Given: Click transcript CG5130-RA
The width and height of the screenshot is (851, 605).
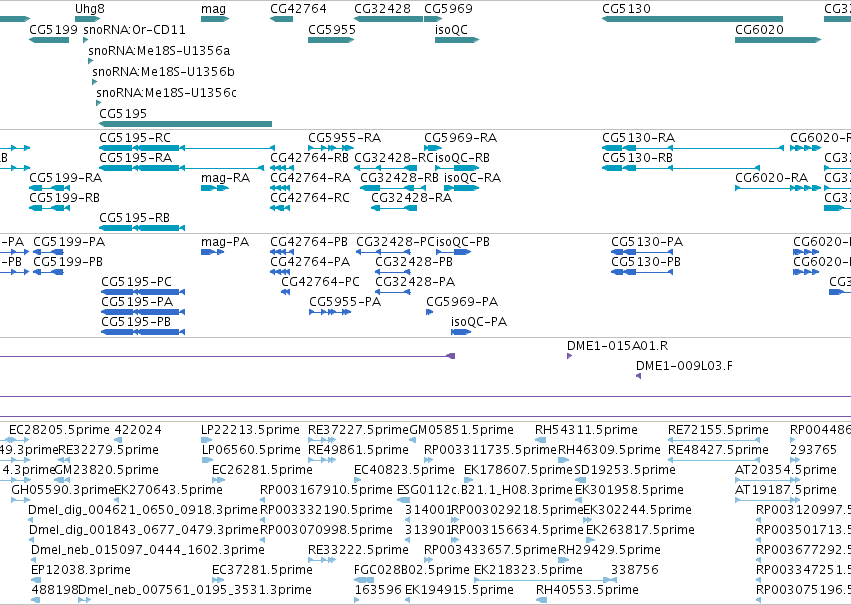Looking at the screenshot, I should pos(693,148).
